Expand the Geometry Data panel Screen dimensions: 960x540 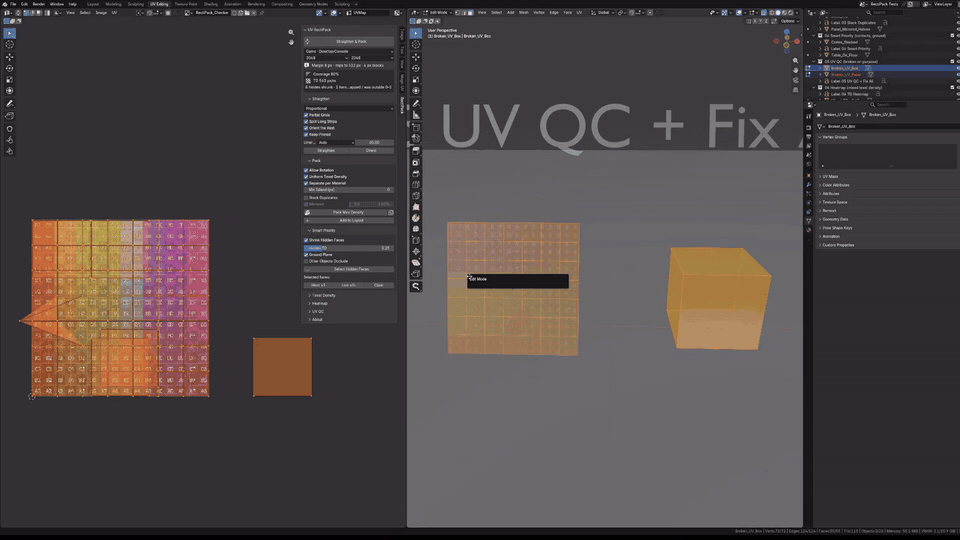coord(834,219)
